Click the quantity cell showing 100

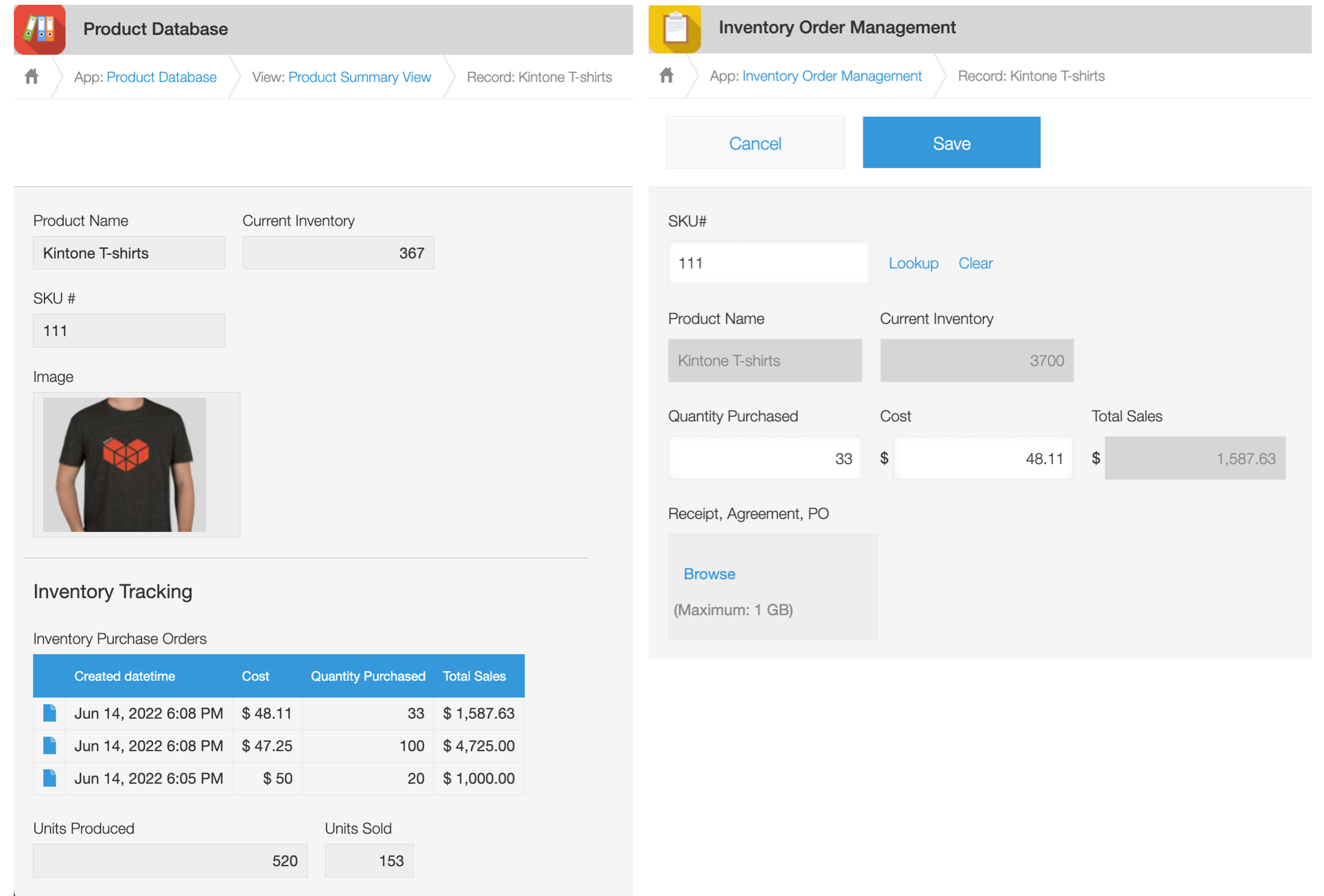(x=368, y=746)
